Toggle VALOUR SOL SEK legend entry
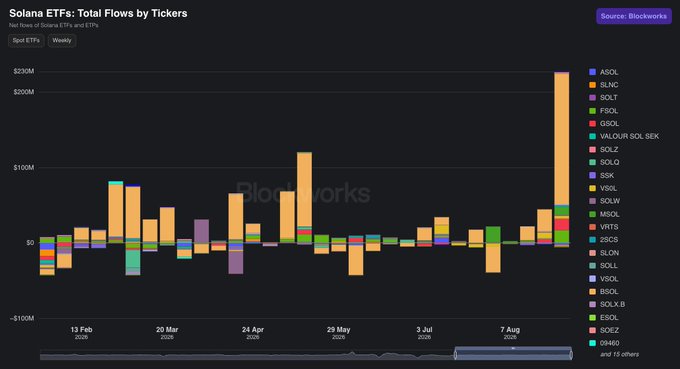The width and height of the screenshot is (680, 369). tap(624, 137)
